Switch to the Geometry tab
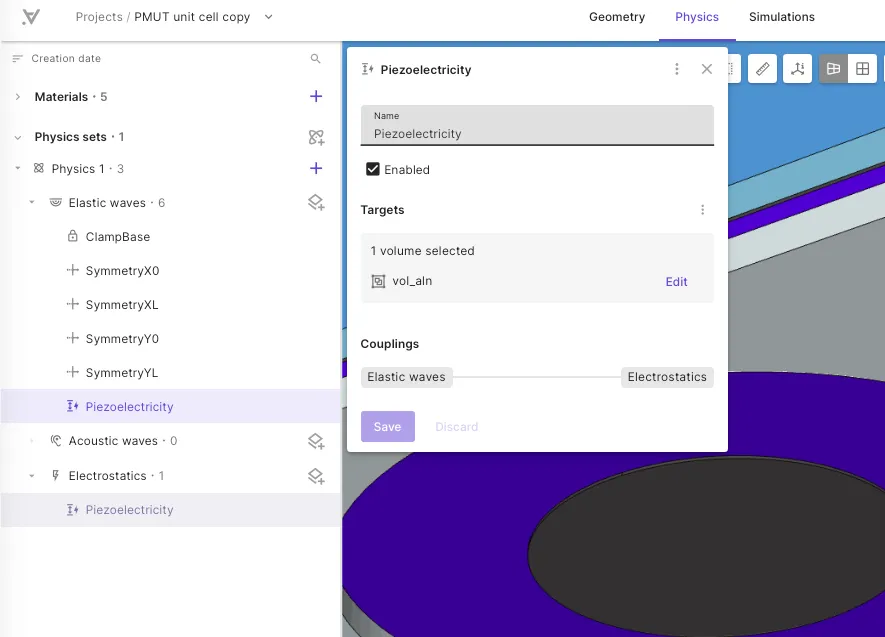885x637 pixels. 617,17
